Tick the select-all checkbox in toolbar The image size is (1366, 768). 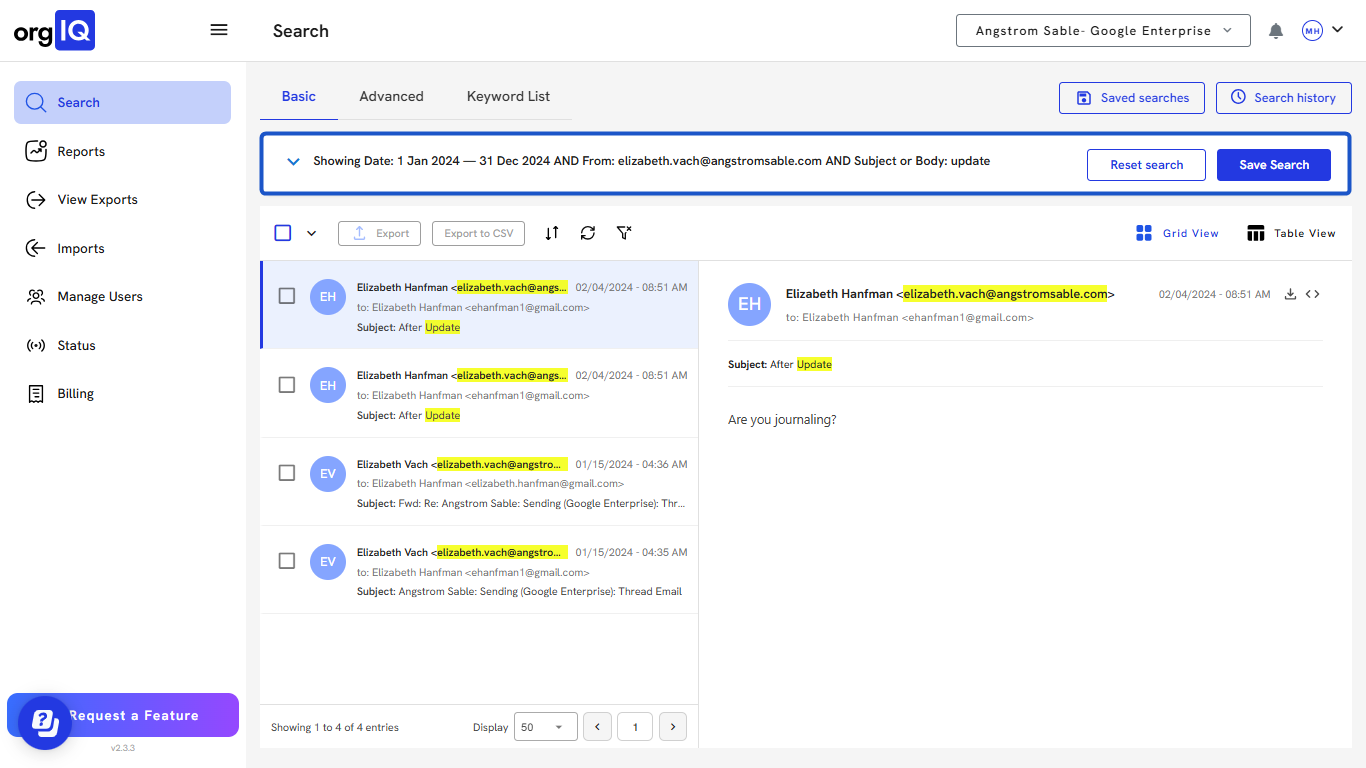283,233
